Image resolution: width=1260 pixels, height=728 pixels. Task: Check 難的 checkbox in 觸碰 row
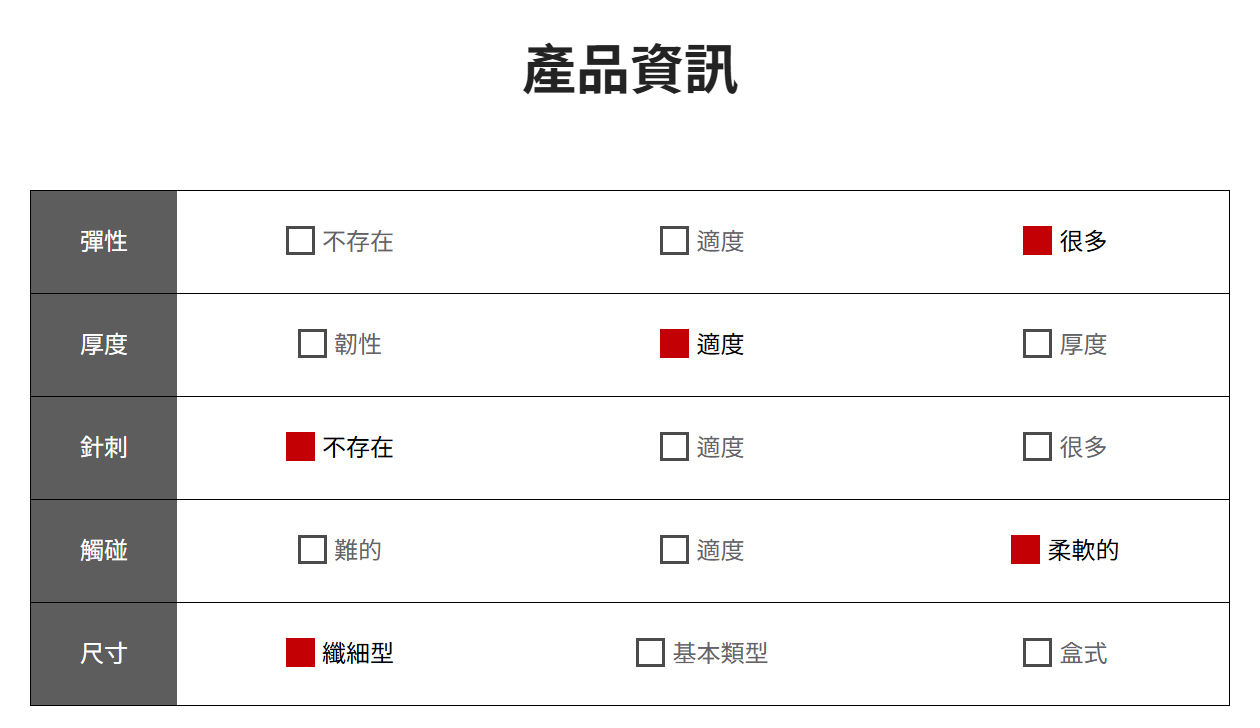(312, 550)
